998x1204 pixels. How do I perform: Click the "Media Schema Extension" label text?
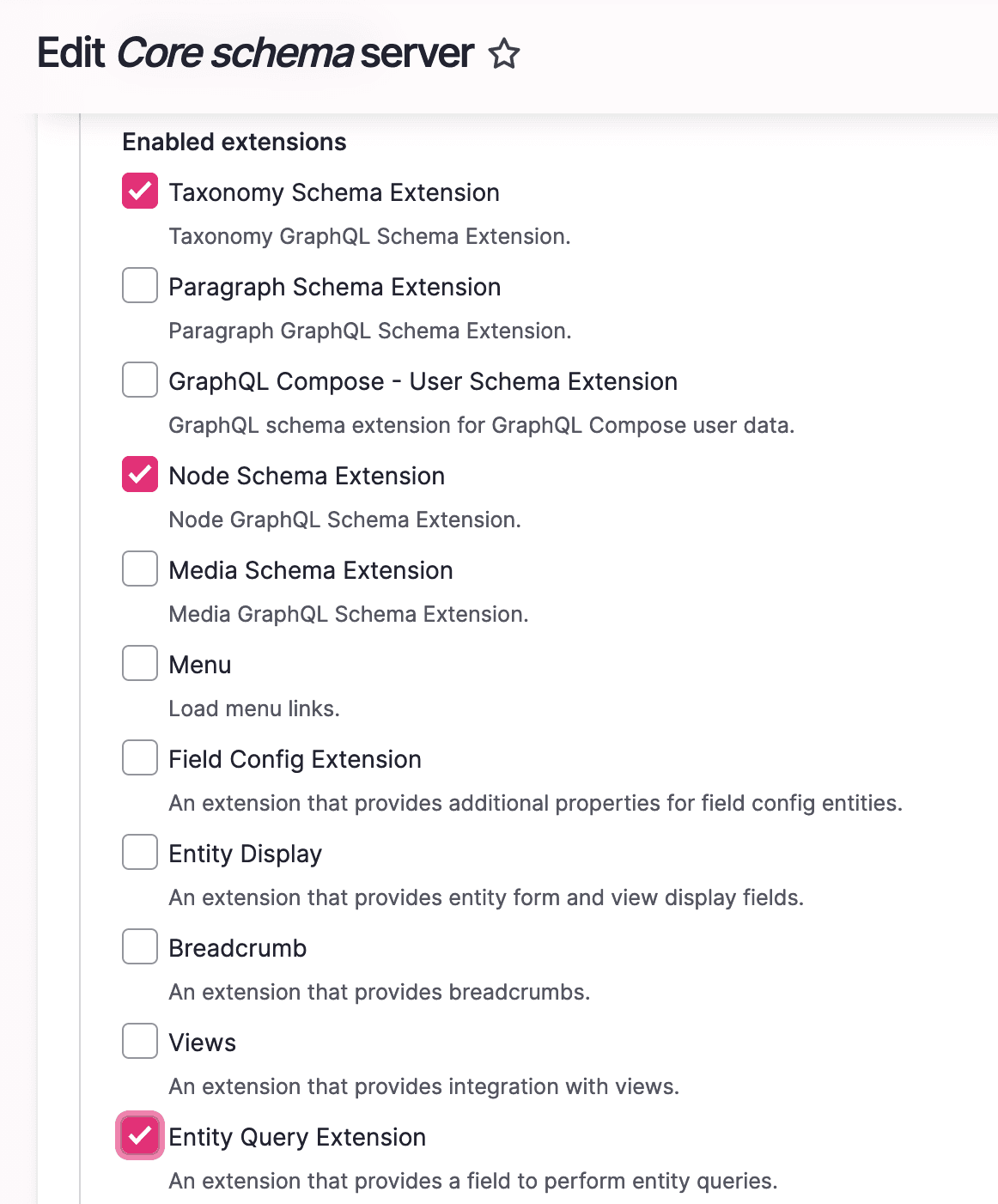(310, 570)
